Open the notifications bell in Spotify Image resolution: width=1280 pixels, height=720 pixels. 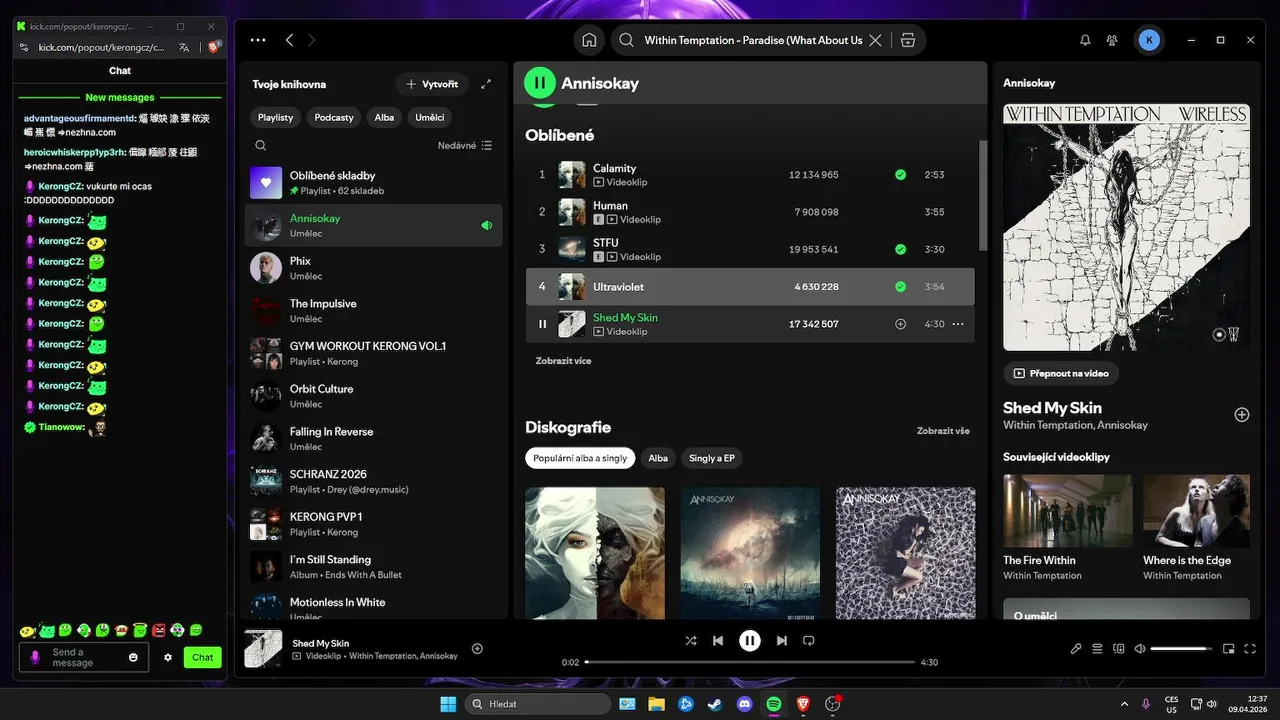[x=1085, y=40]
